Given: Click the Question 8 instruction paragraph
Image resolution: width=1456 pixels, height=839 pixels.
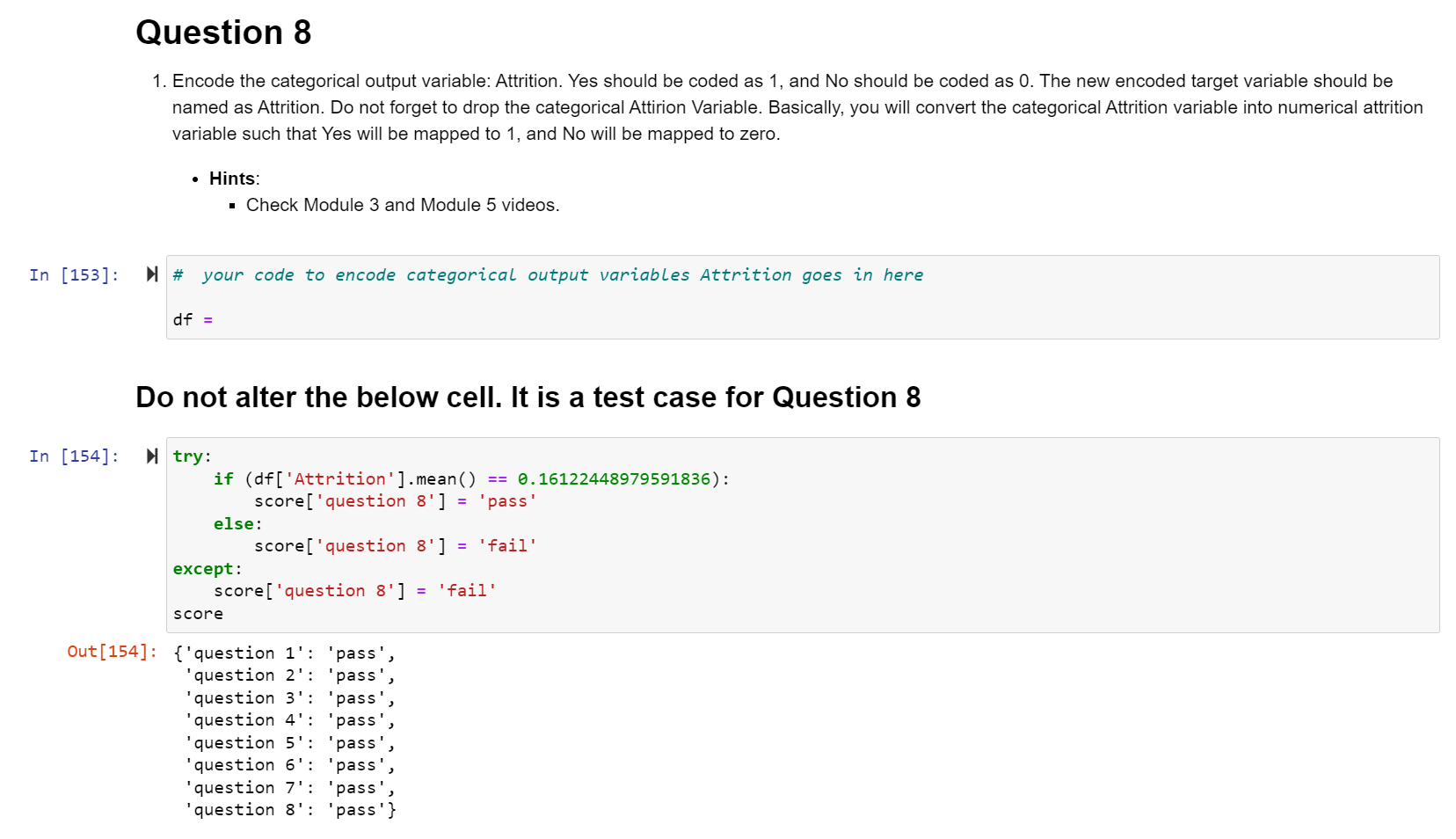Looking at the screenshot, I should [783, 107].
